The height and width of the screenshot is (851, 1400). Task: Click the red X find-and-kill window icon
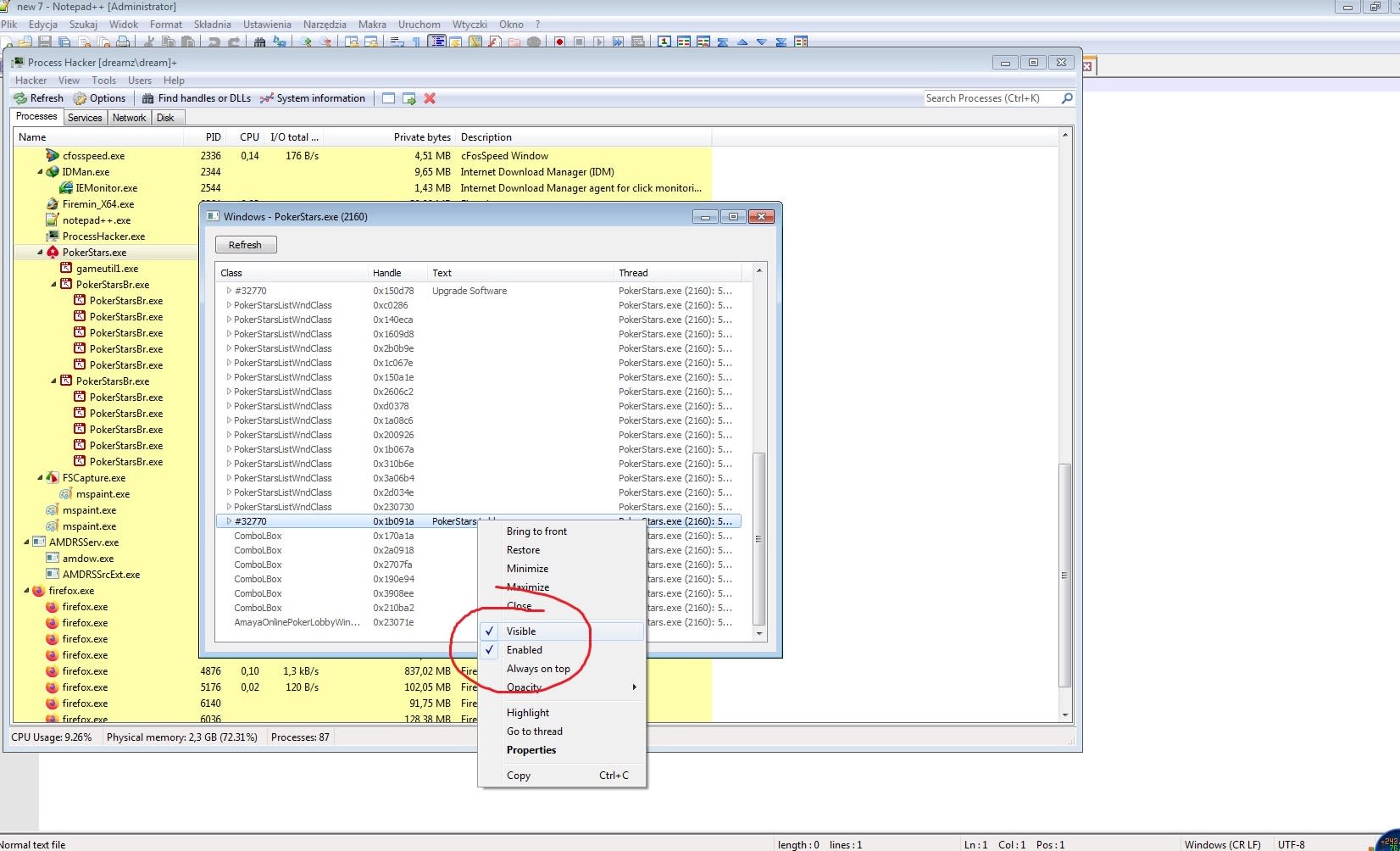click(430, 98)
